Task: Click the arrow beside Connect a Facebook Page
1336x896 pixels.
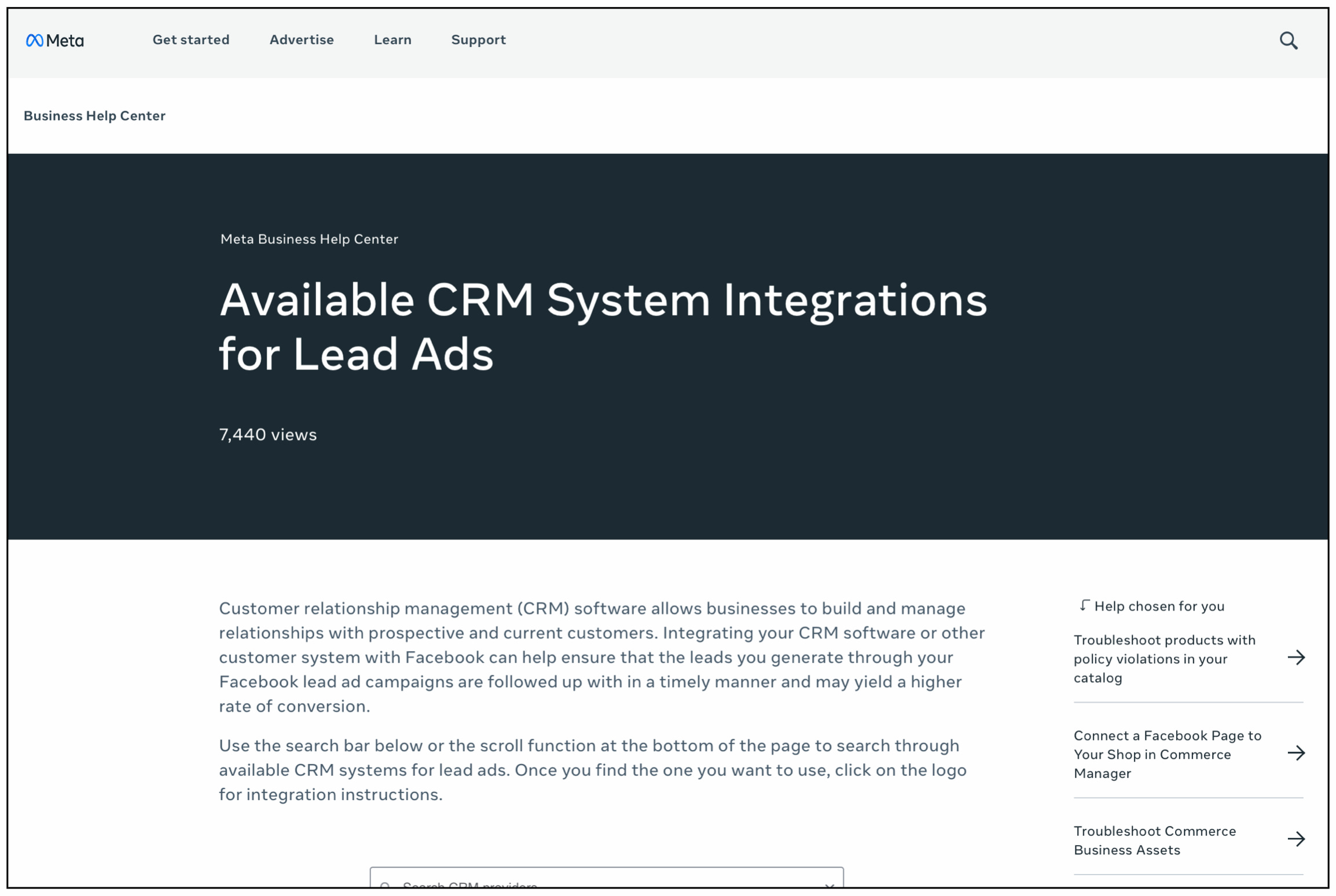Action: point(1296,753)
